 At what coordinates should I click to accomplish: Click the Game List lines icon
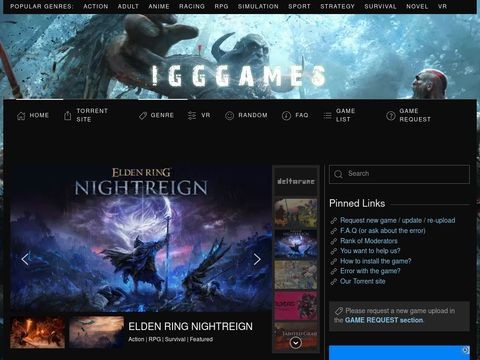click(x=327, y=116)
